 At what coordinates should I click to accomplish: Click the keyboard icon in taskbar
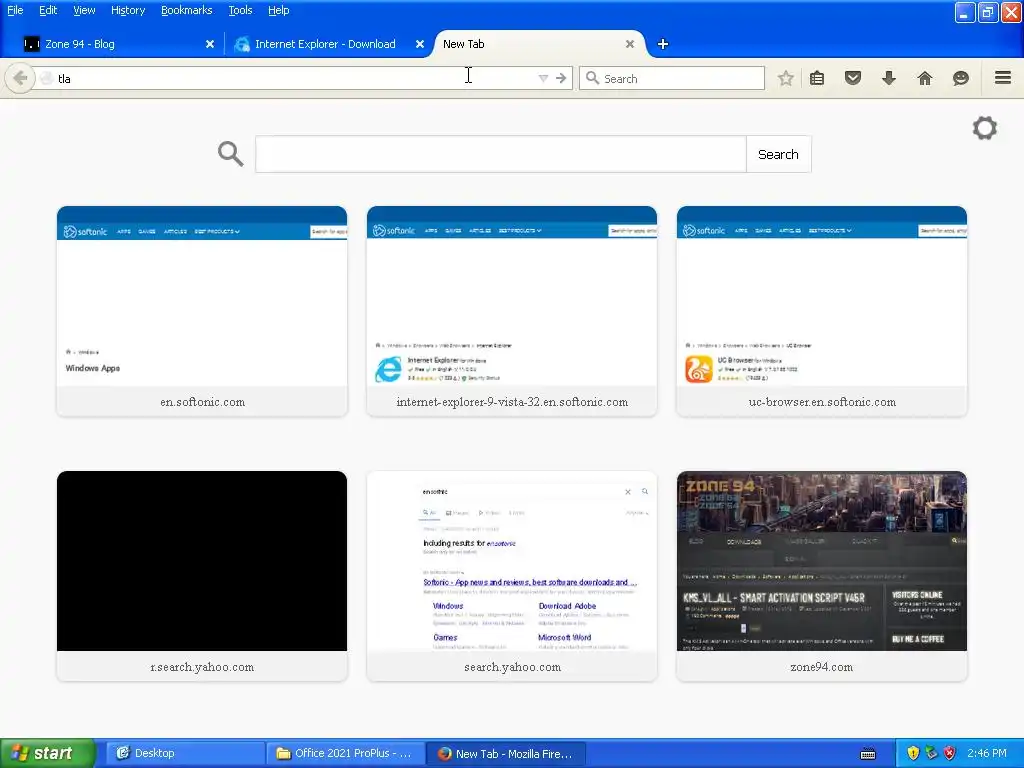click(868, 754)
